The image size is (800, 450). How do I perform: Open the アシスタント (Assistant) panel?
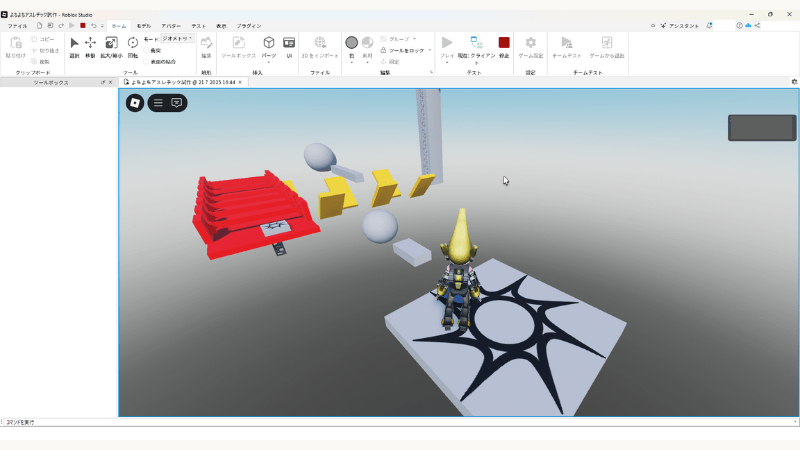(680, 26)
